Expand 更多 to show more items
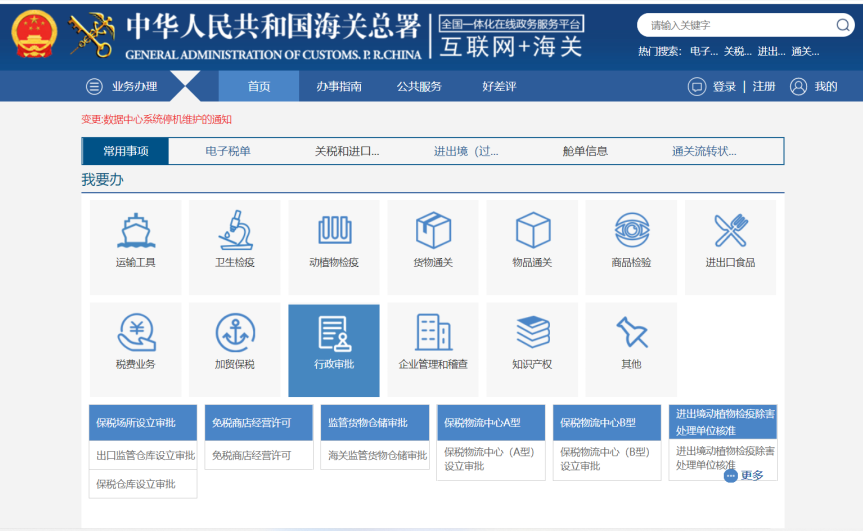Screen dimensions: 863x531 click(x=745, y=475)
